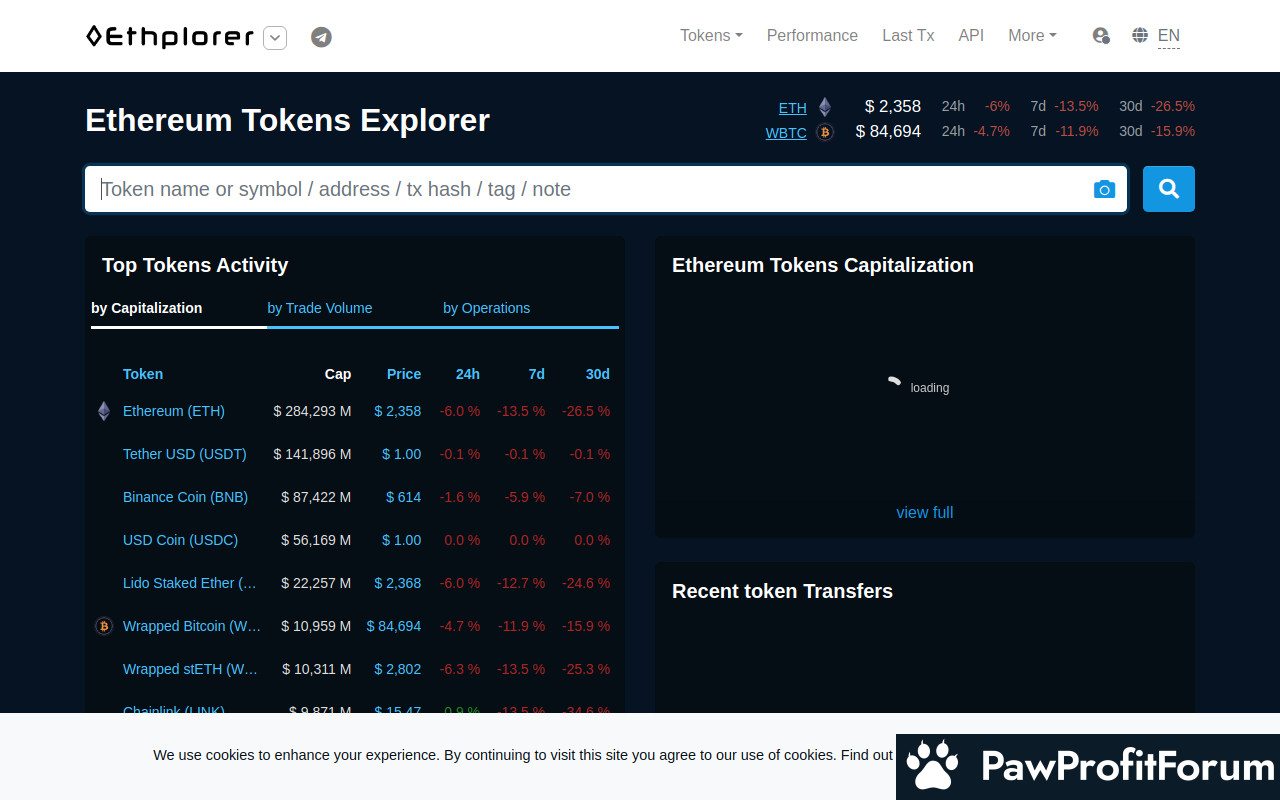This screenshot has height=800, width=1280.
Task: Click the Price column header
Action: [x=404, y=374]
